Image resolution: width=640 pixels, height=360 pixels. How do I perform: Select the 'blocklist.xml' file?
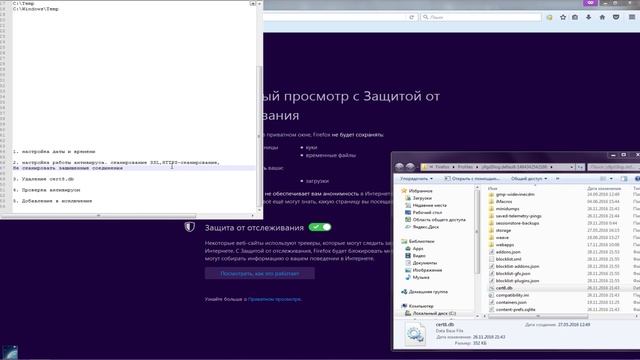coord(508,259)
